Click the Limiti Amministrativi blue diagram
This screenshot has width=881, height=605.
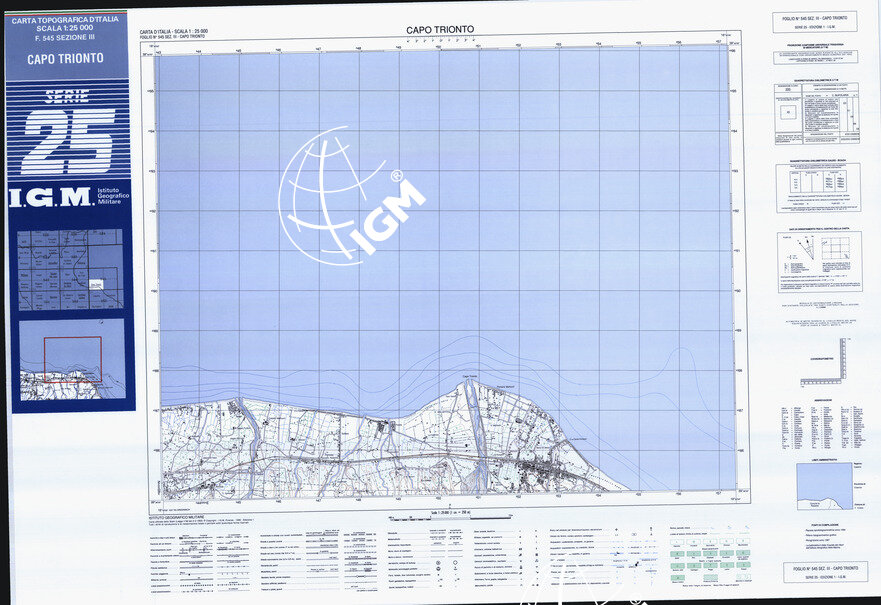824,486
